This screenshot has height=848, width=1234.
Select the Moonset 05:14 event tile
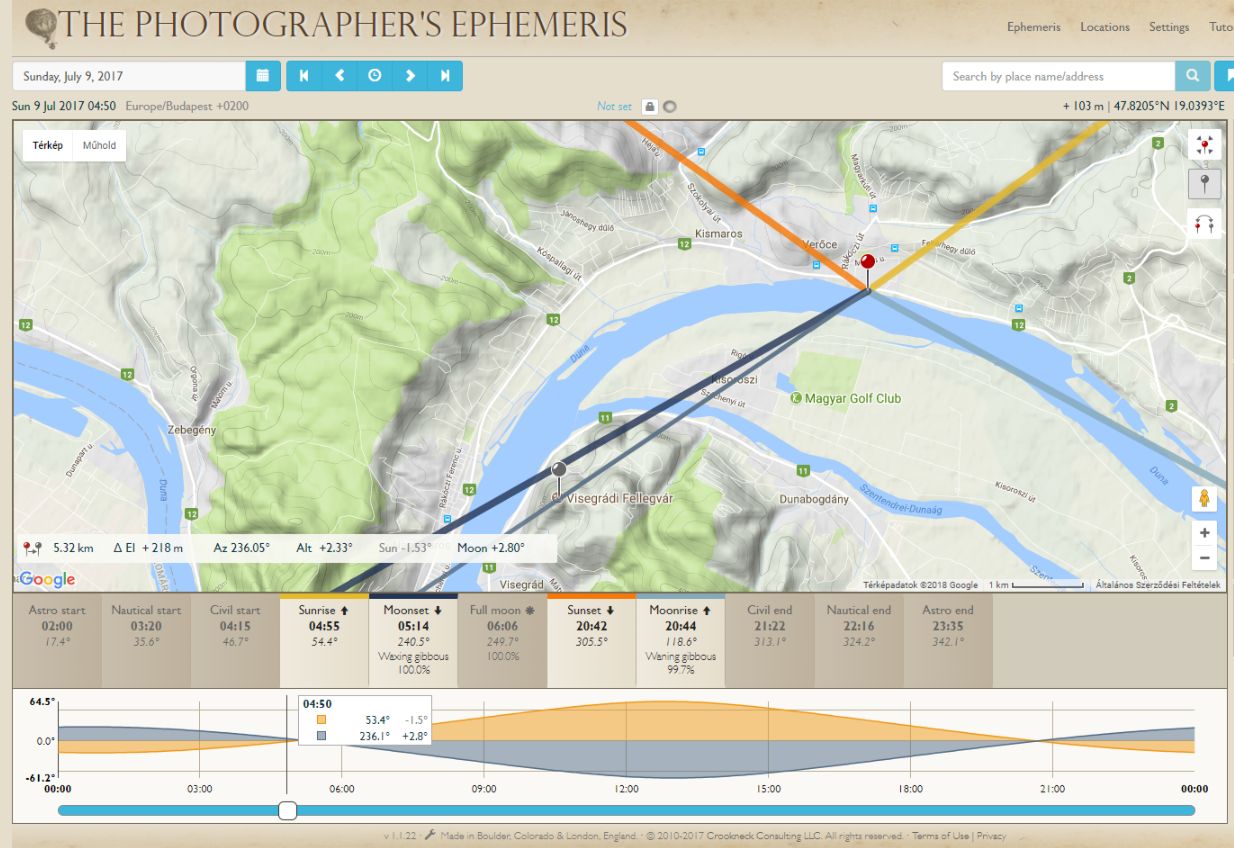coord(413,641)
